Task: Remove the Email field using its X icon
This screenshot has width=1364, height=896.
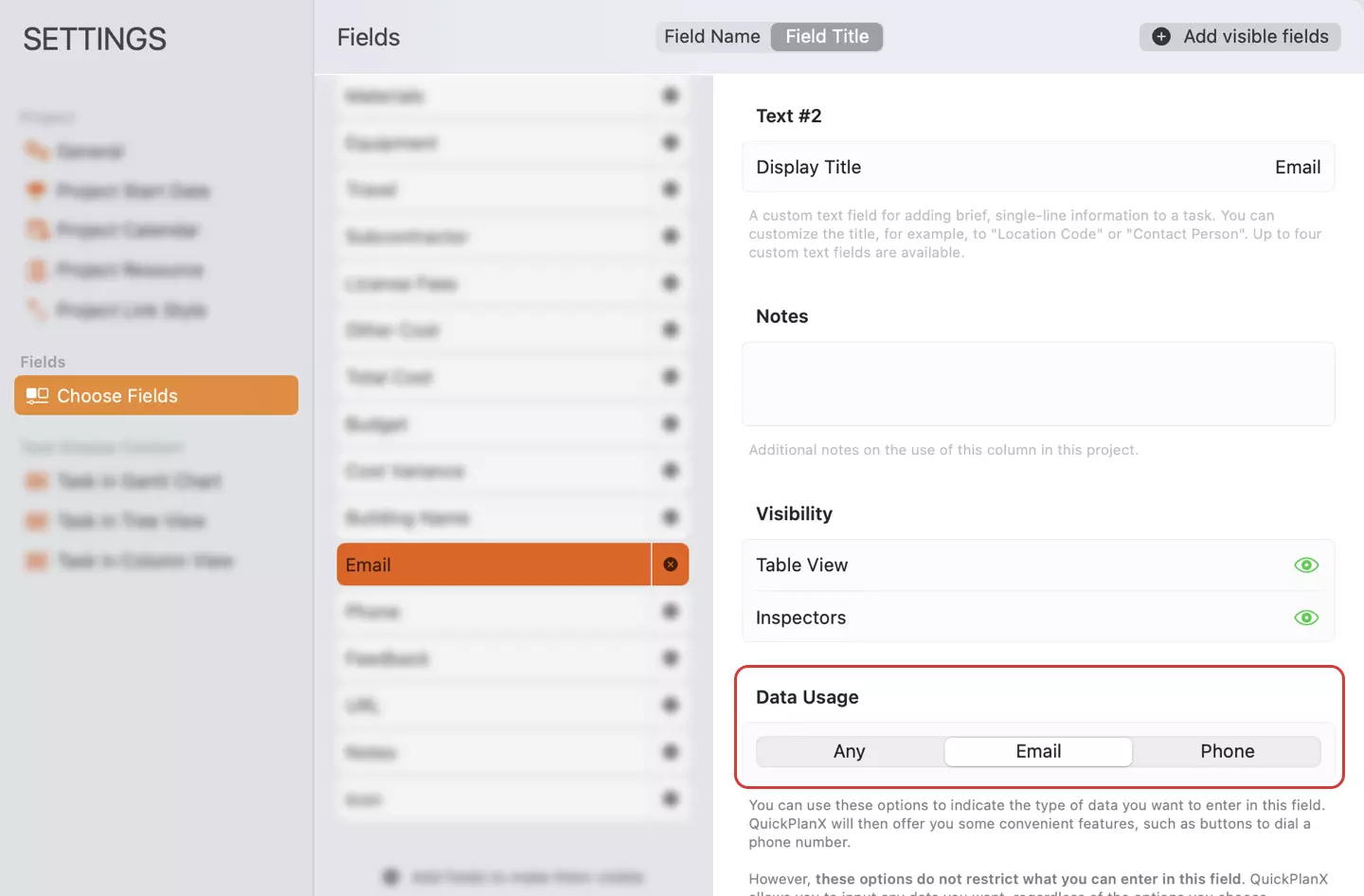Action: click(x=671, y=564)
